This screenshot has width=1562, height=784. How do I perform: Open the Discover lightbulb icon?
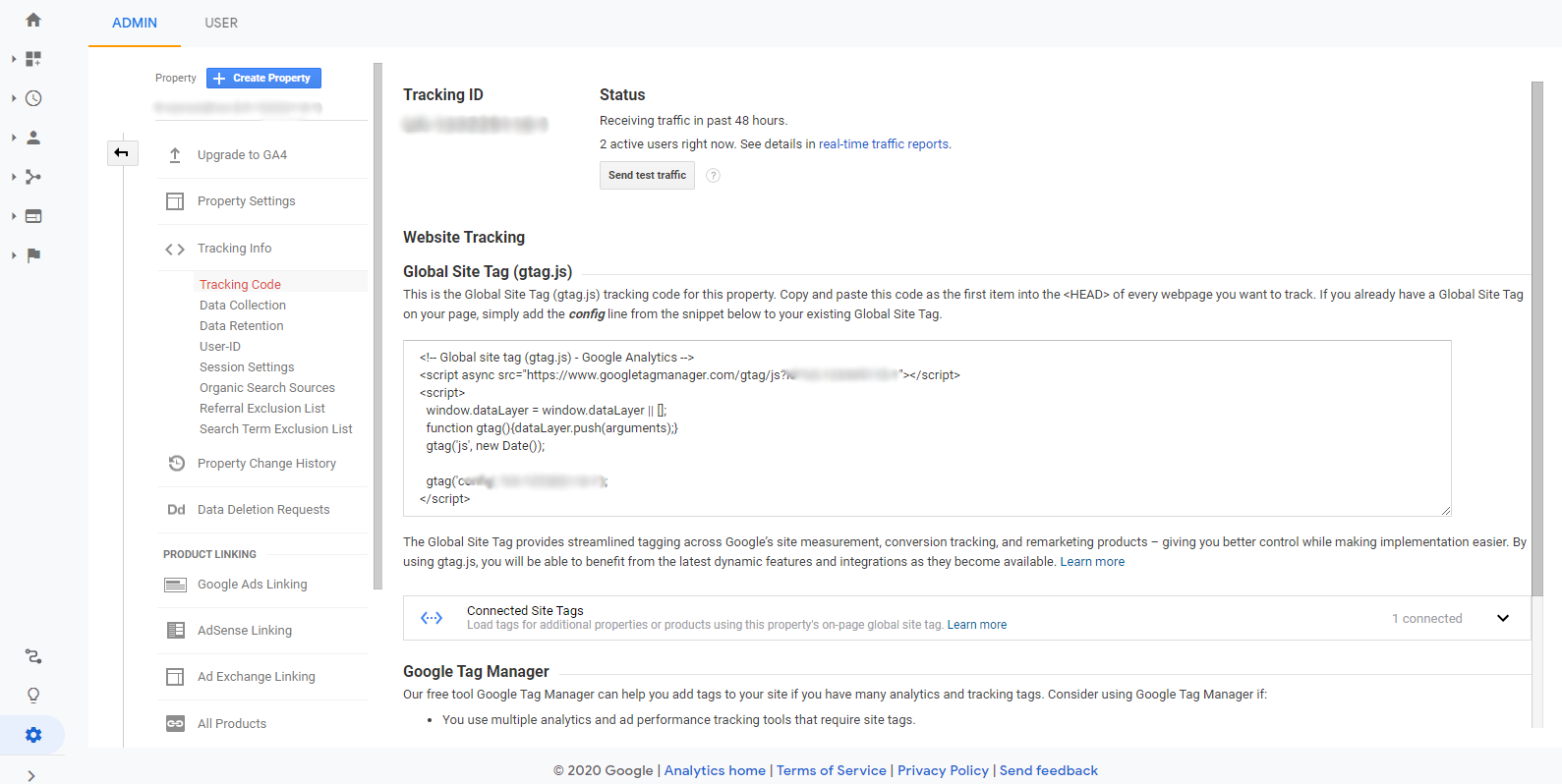(33, 696)
